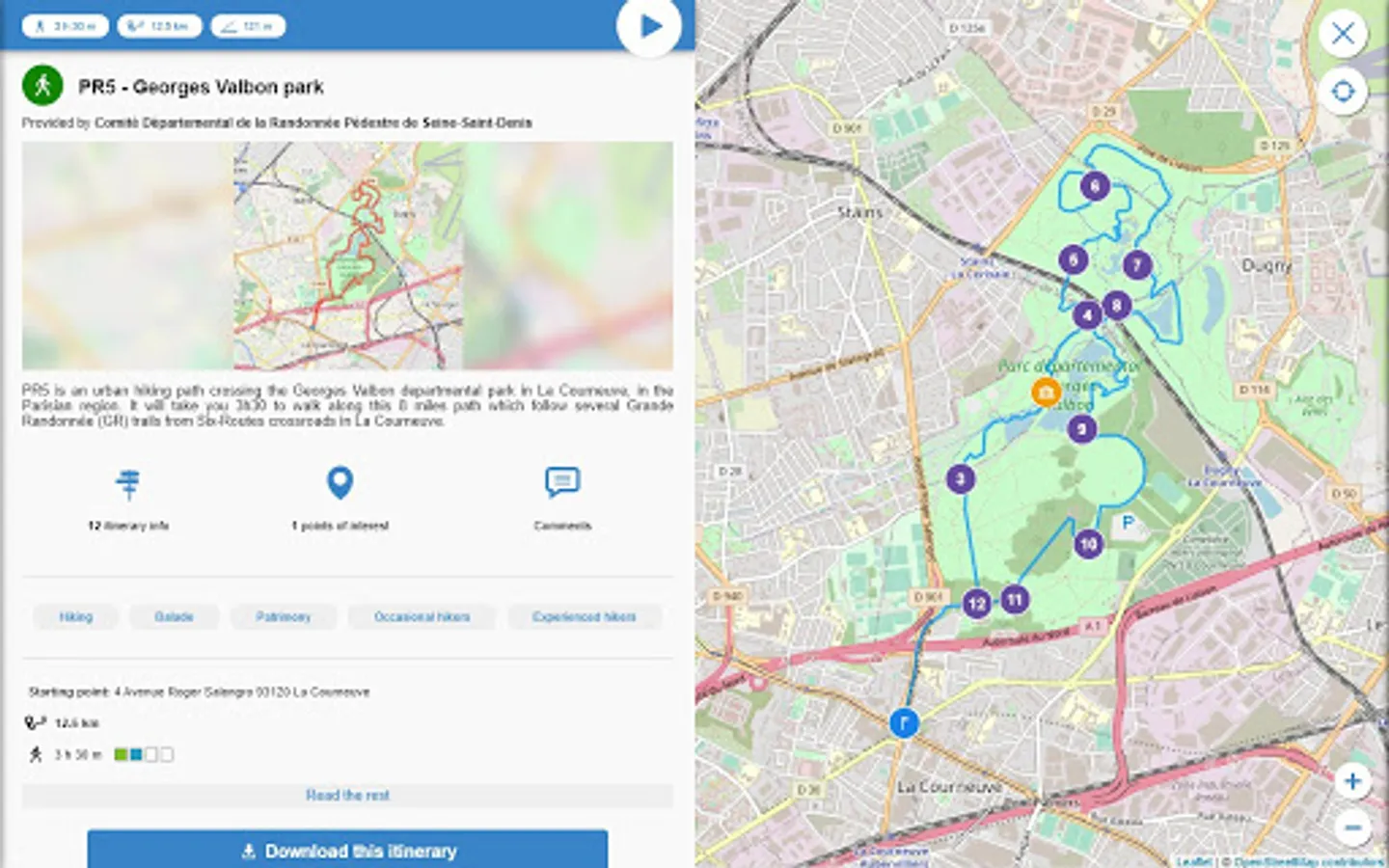This screenshot has height=868, width=1389.
Task: Click the difficulty level color squares
Action: point(144,754)
